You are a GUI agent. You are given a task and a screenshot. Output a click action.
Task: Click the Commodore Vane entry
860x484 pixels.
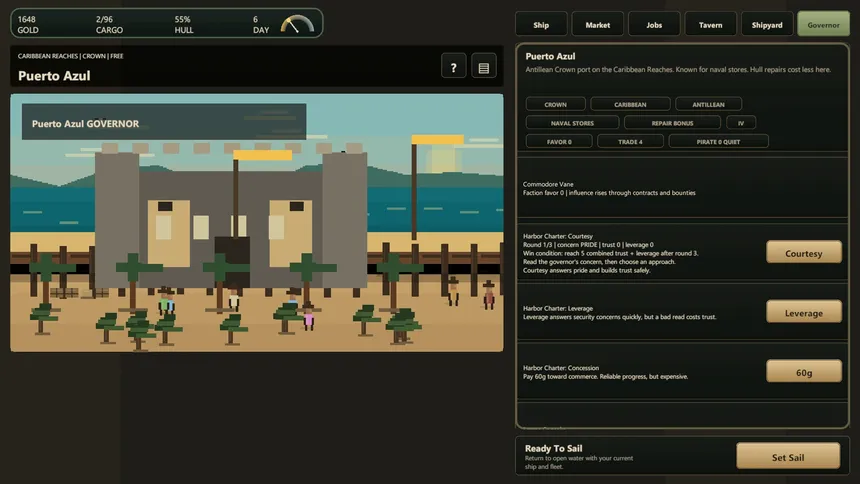tap(682, 188)
